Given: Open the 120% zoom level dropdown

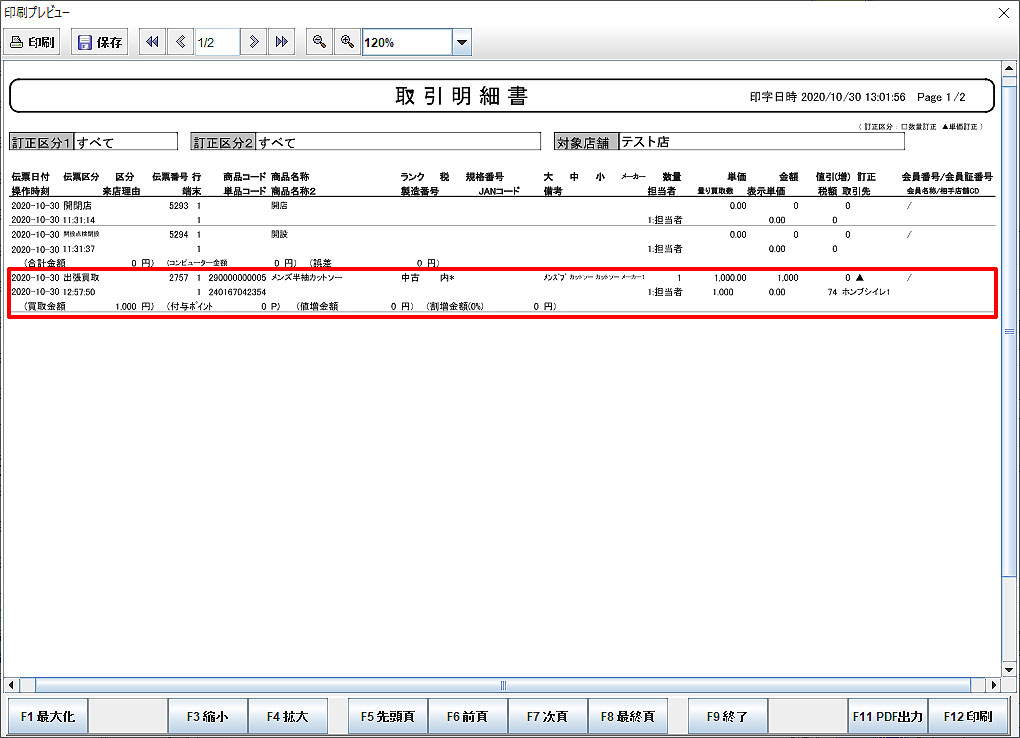Looking at the screenshot, I should coord(461,43).
